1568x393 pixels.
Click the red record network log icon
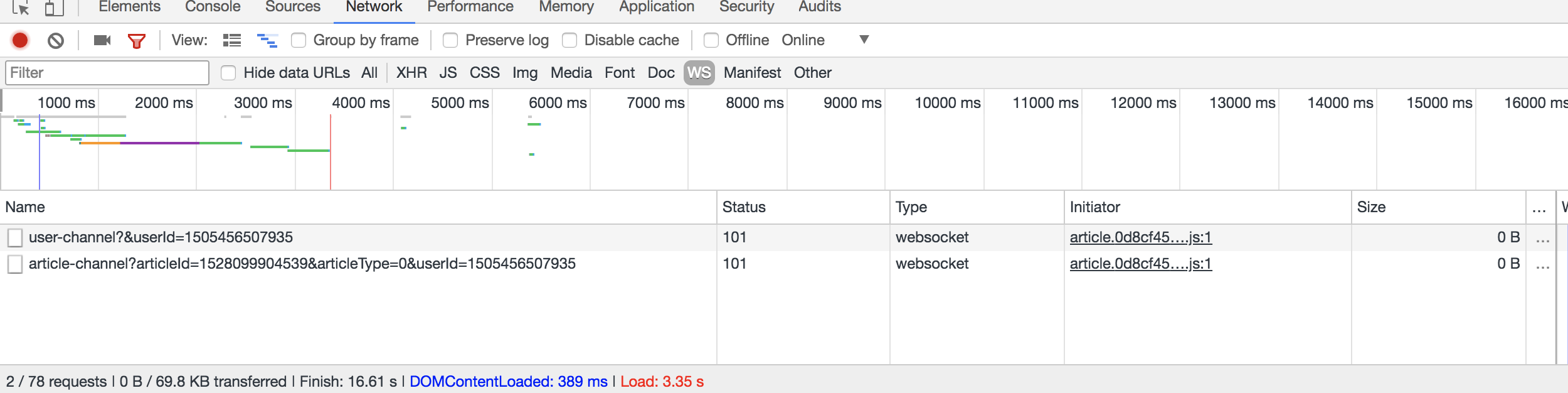coord(20,40)
